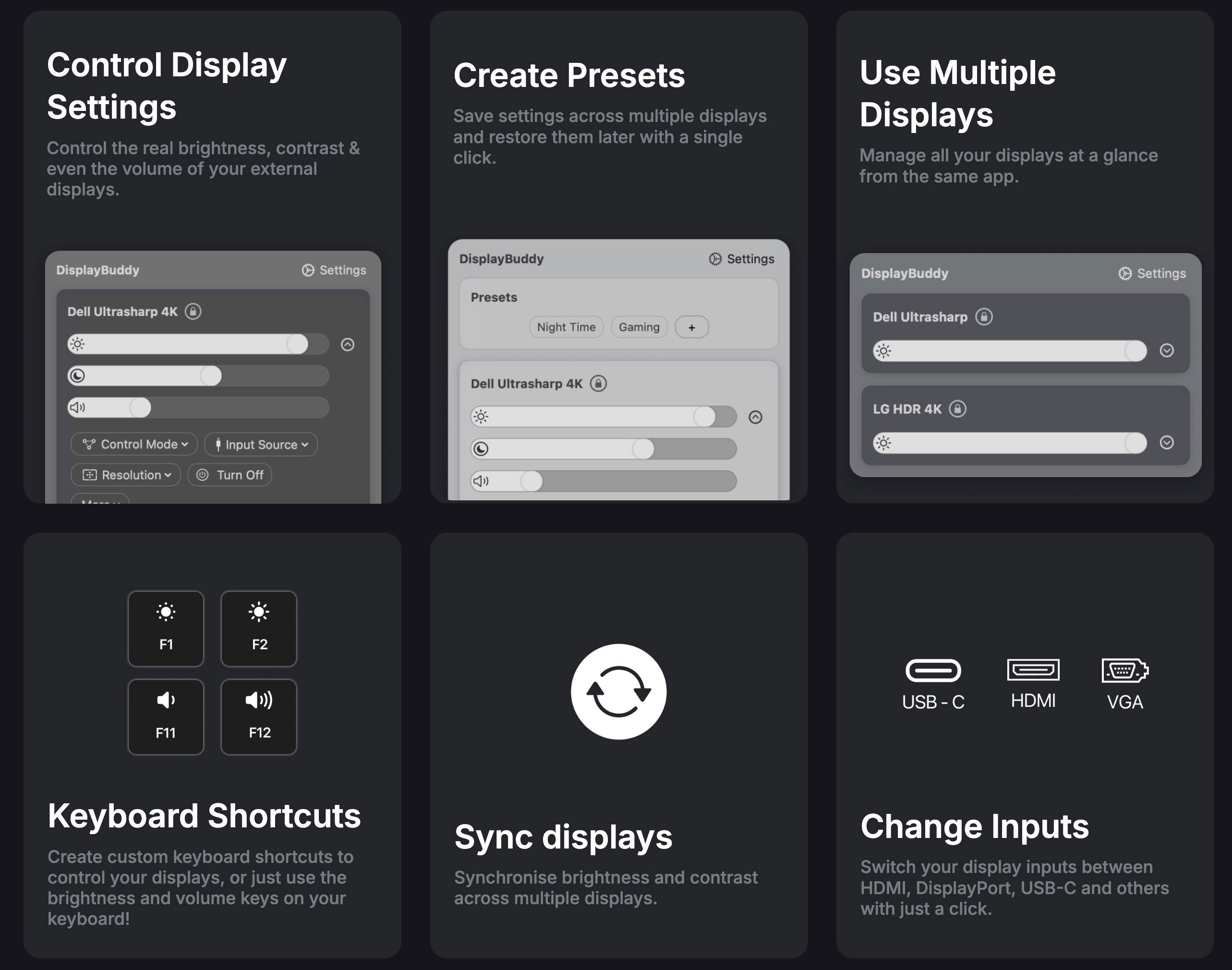This screenshot has height=970, width=1232.
Task: Click the Dell Ultrasharp brightness slider in the Use Multiple Displays card
Action: [1010, 351]
